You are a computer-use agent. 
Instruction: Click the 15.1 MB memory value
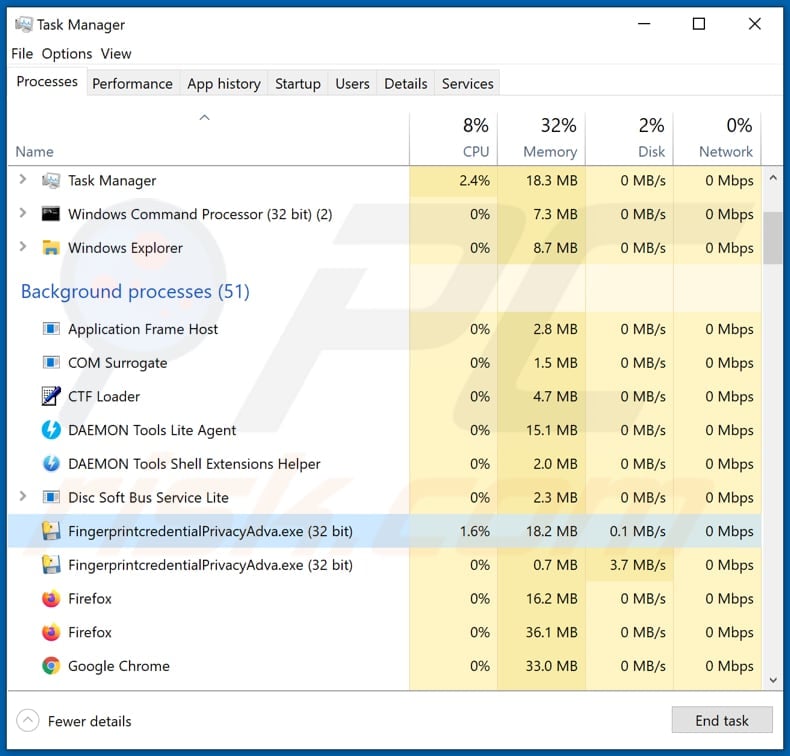pyautogui.click(x=551, y=430)
